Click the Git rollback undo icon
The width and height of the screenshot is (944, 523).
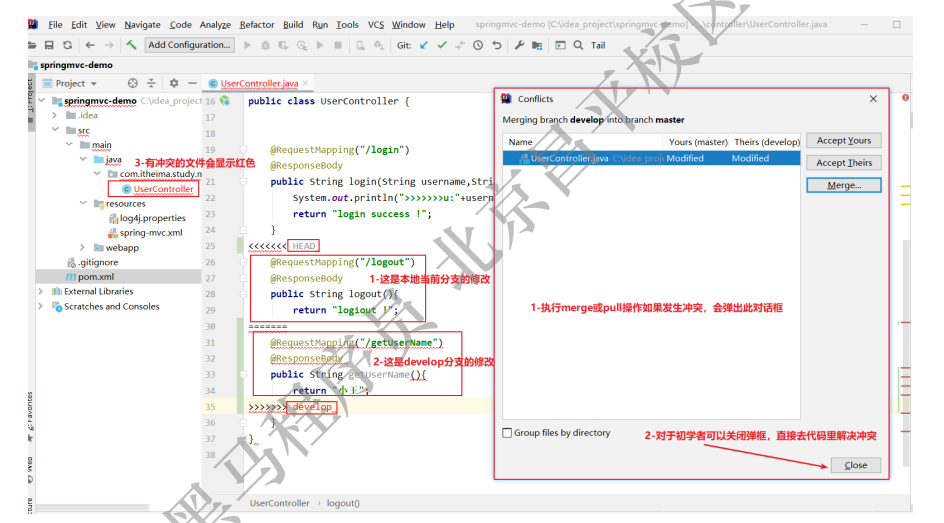497,45
